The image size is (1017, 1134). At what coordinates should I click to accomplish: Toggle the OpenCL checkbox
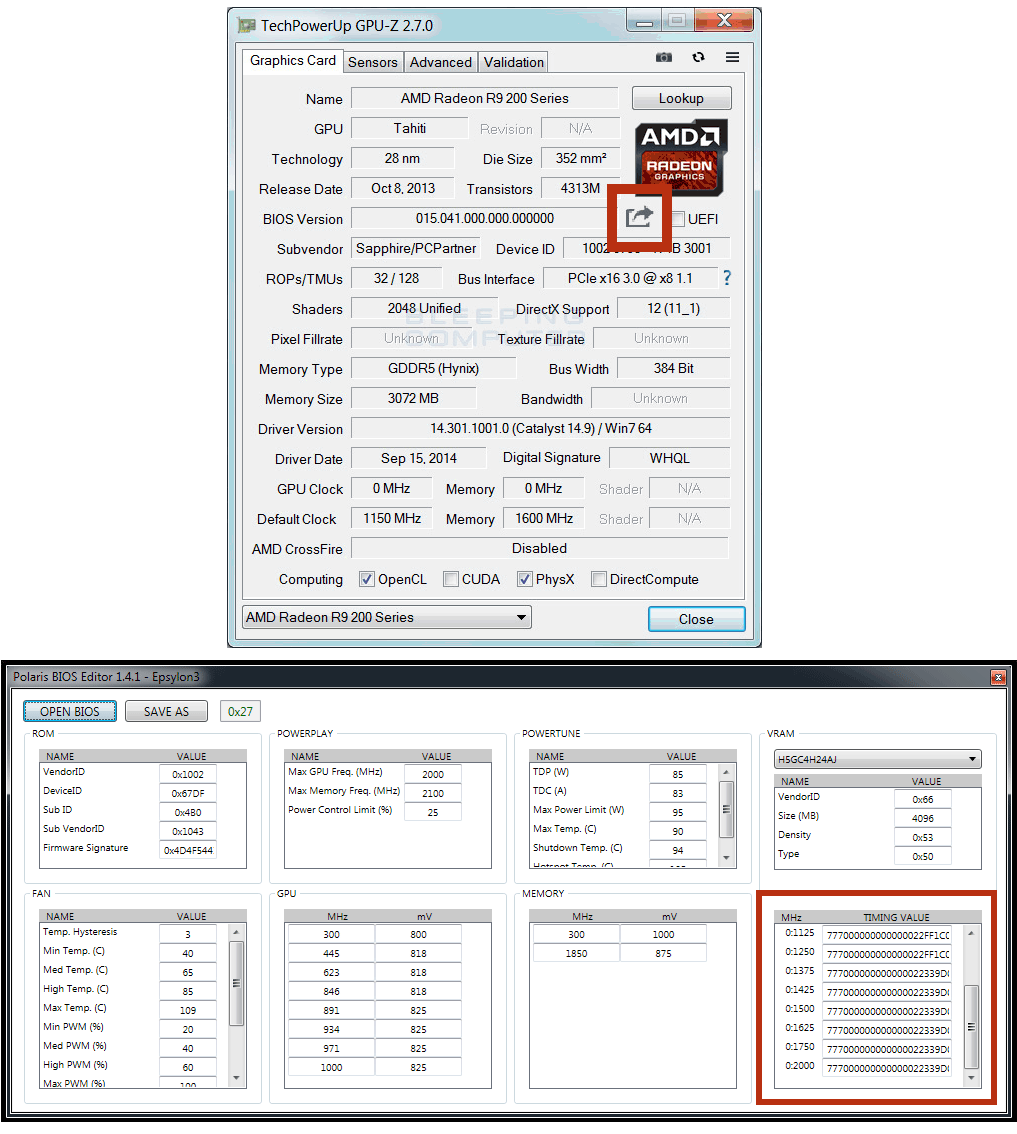pos(367,579)
